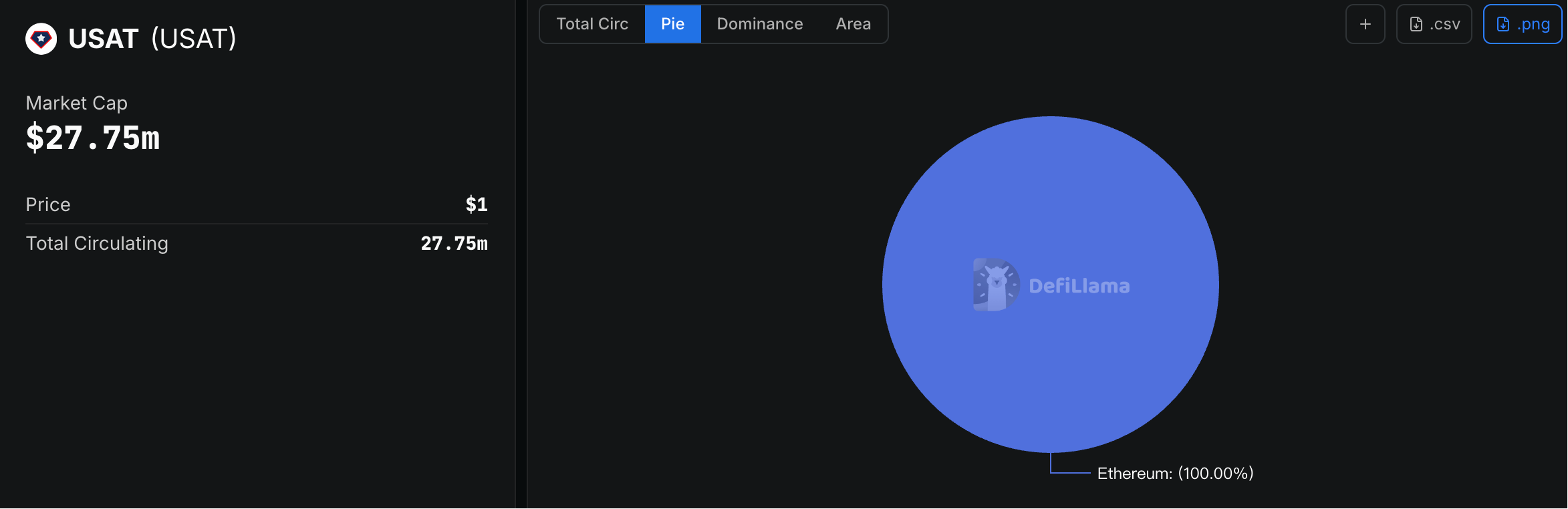The width and height of the screenshot is (1568, 509).
Task: Select the Pie chart tab
Action: pyautogui.click(x=672, y=25)
